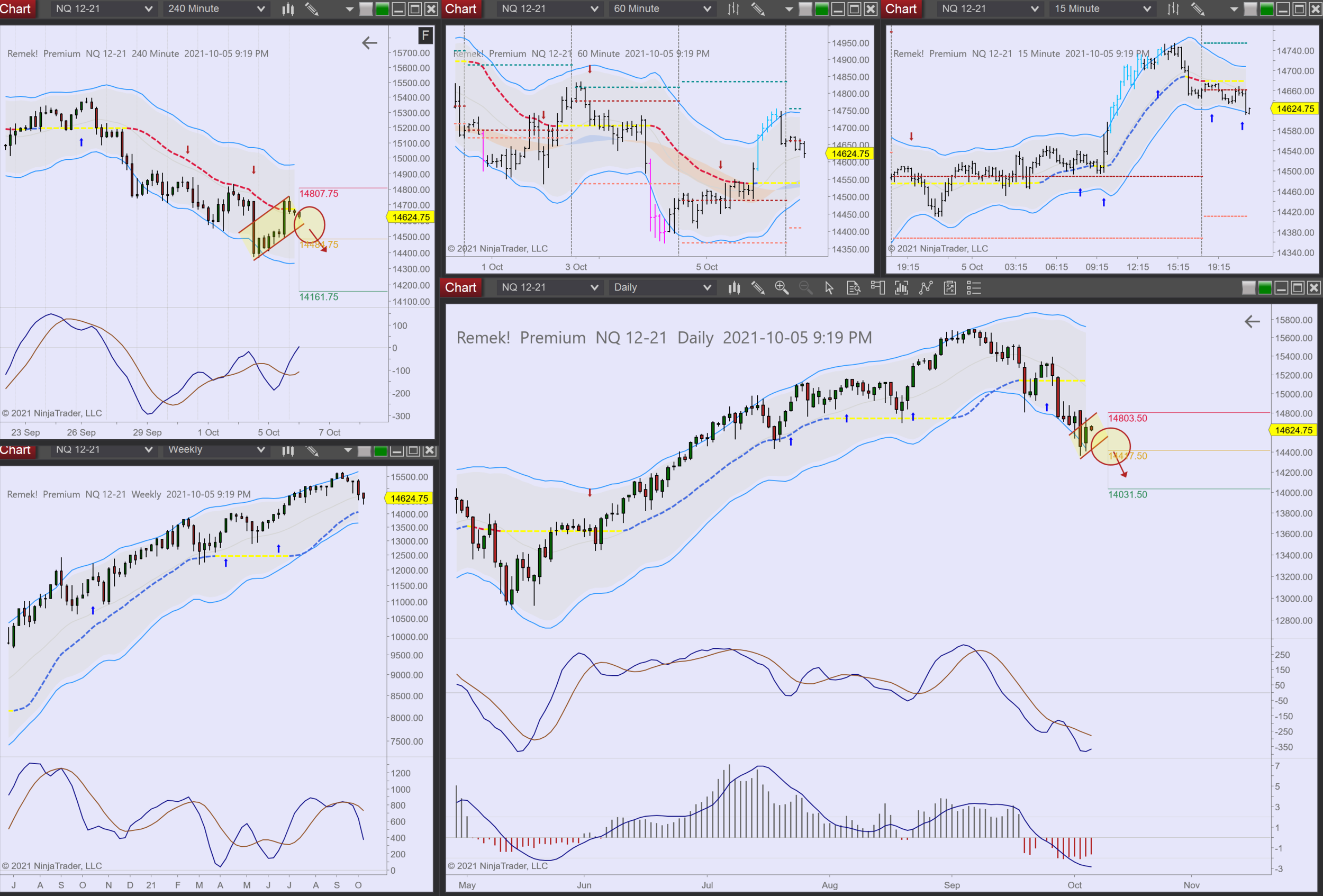Click back arrow on 240 Minute chart
Screen dimensions: 1323x896
(x=369, y=43)
